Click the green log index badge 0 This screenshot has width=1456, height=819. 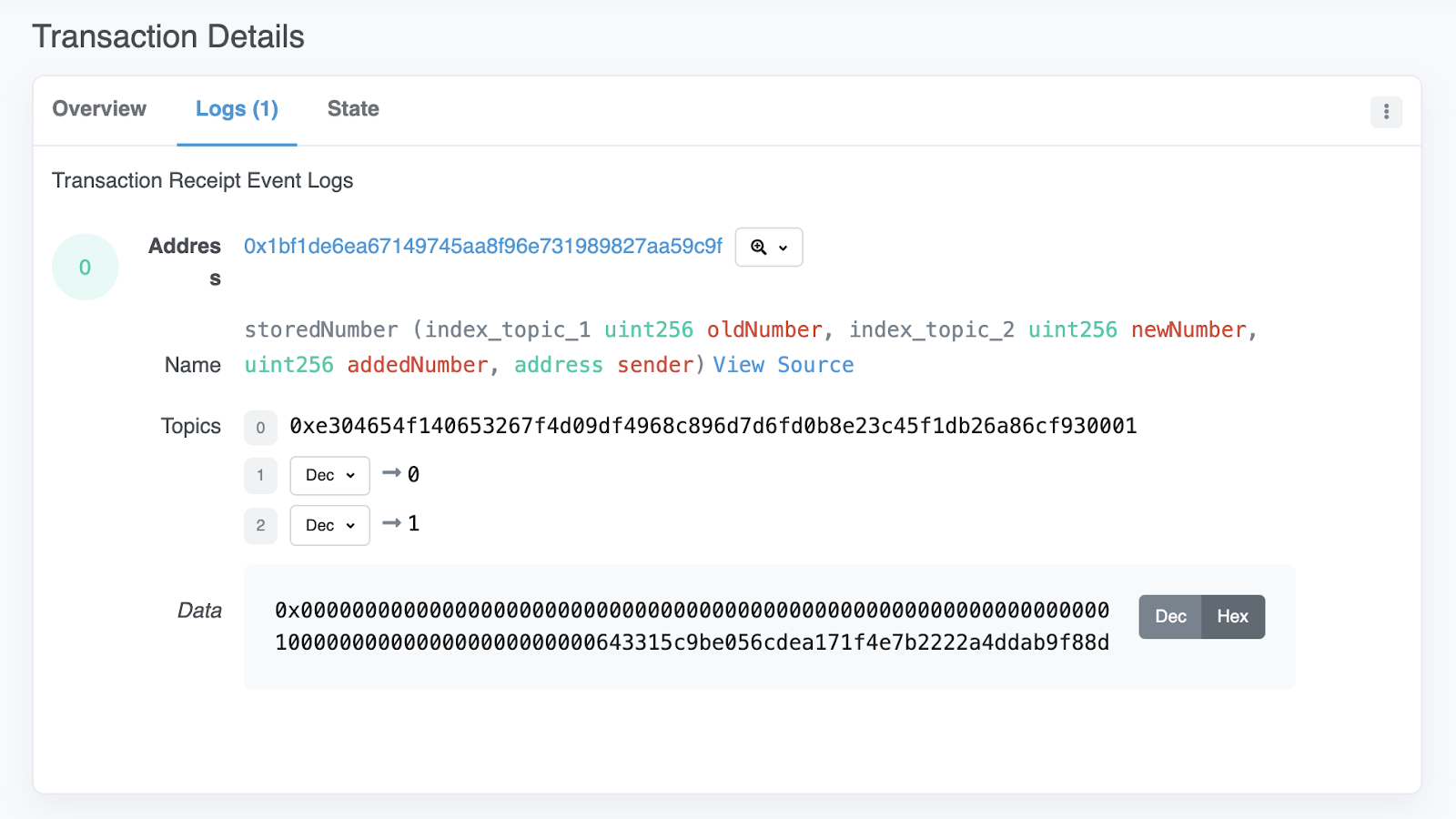pos(85,266)
